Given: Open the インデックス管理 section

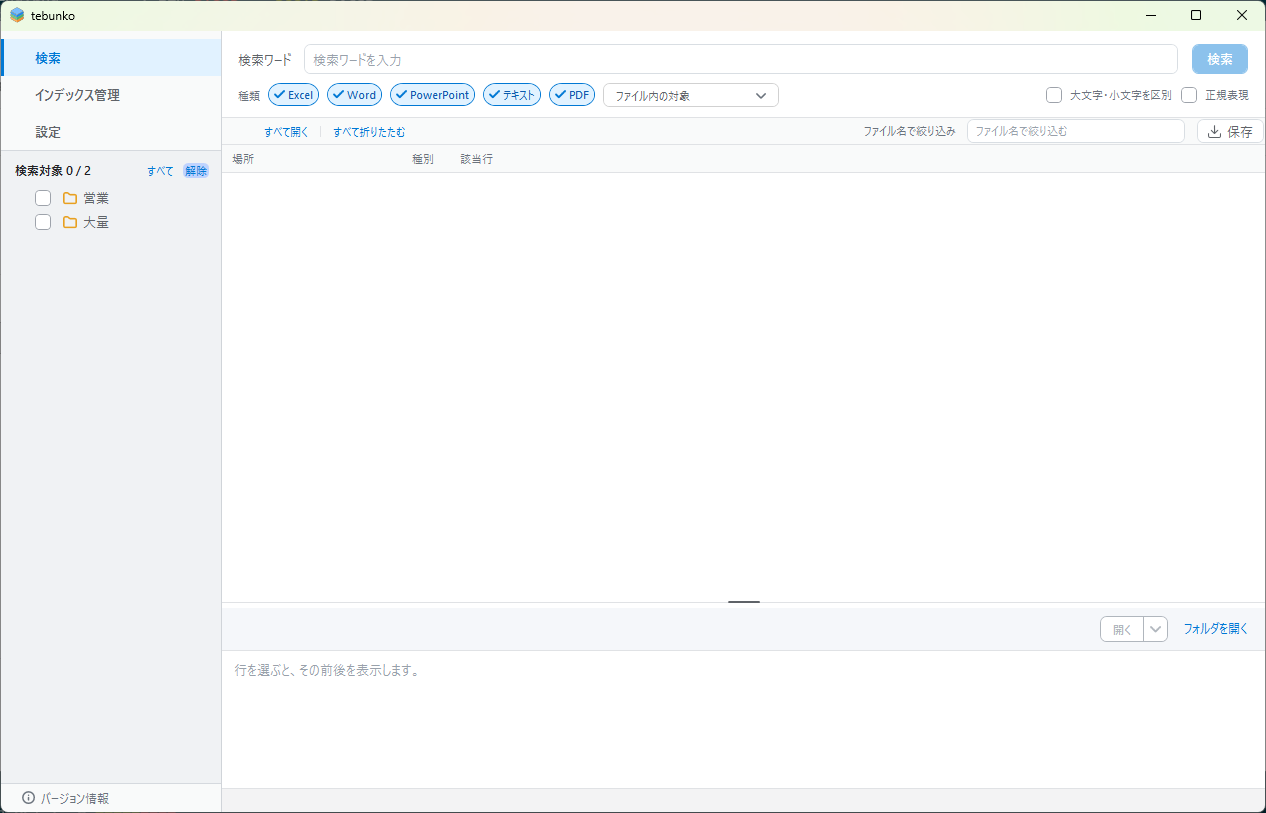Looking at the screenshot, I should [111, 95].
